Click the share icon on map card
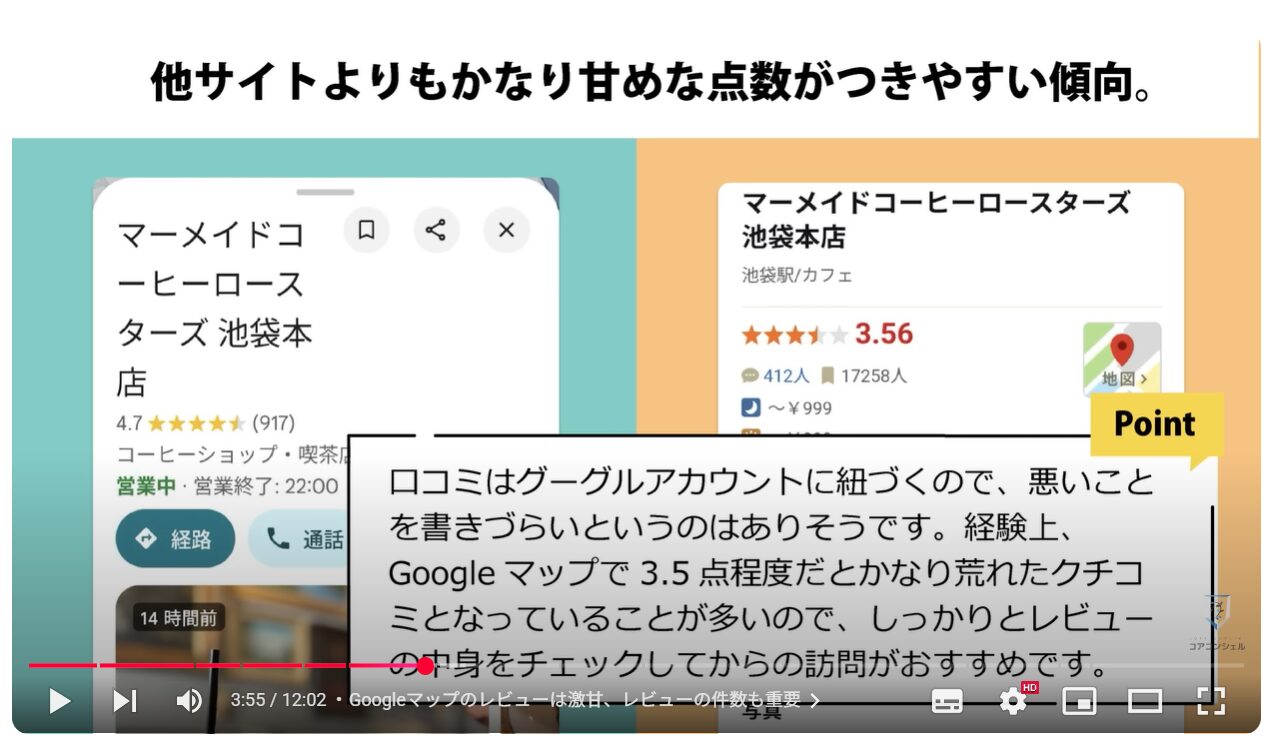This screenshot has height=737, width=1271. 436,230
